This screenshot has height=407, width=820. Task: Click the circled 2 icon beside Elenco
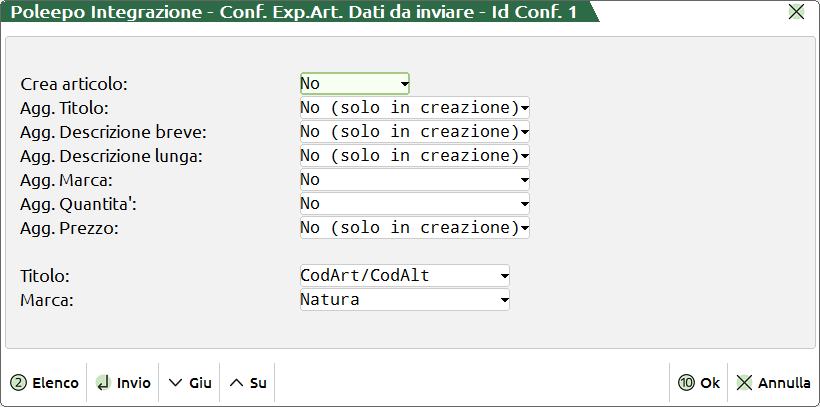click(x=18, y=383)
